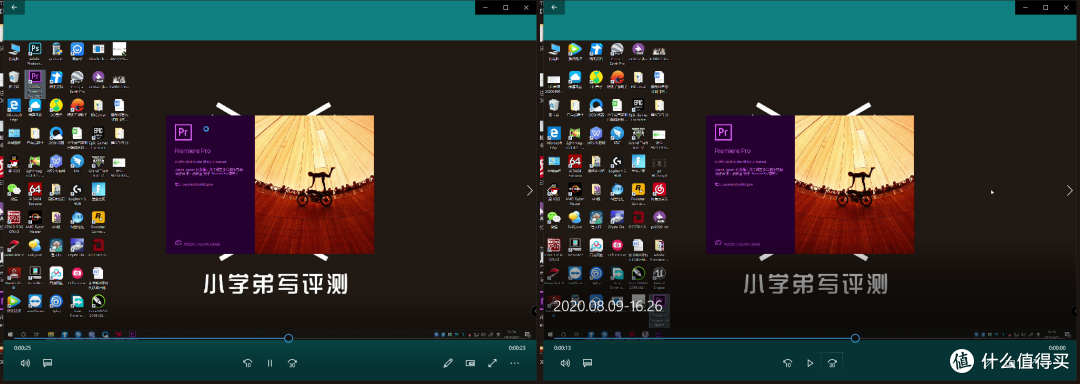Open volume control in left player
Viewport: 1080px width, 384px height.
(x=25, y=363)
